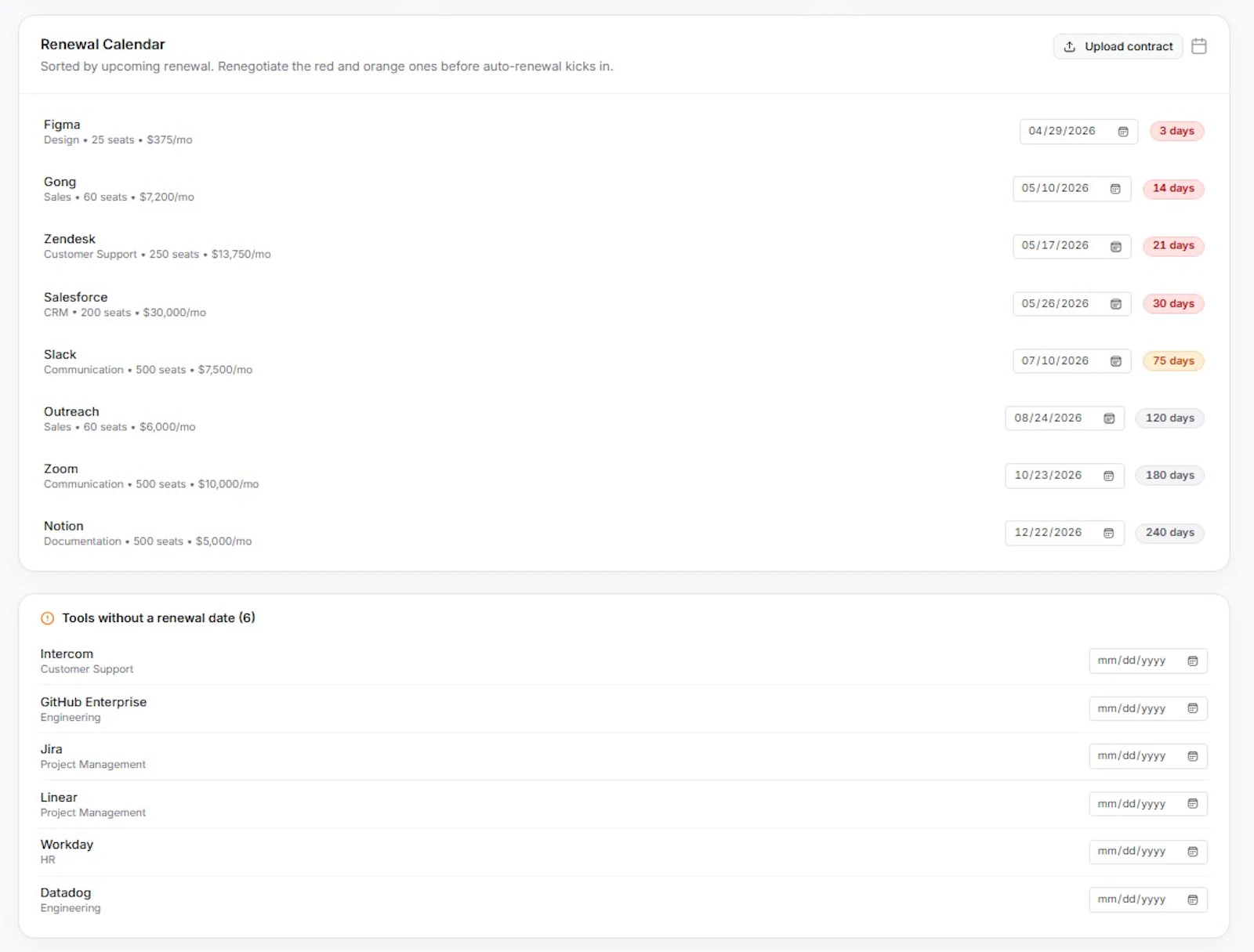Set renewal date field for Linear
This screenshot has width=1254, height=952.
(1148, 804)
